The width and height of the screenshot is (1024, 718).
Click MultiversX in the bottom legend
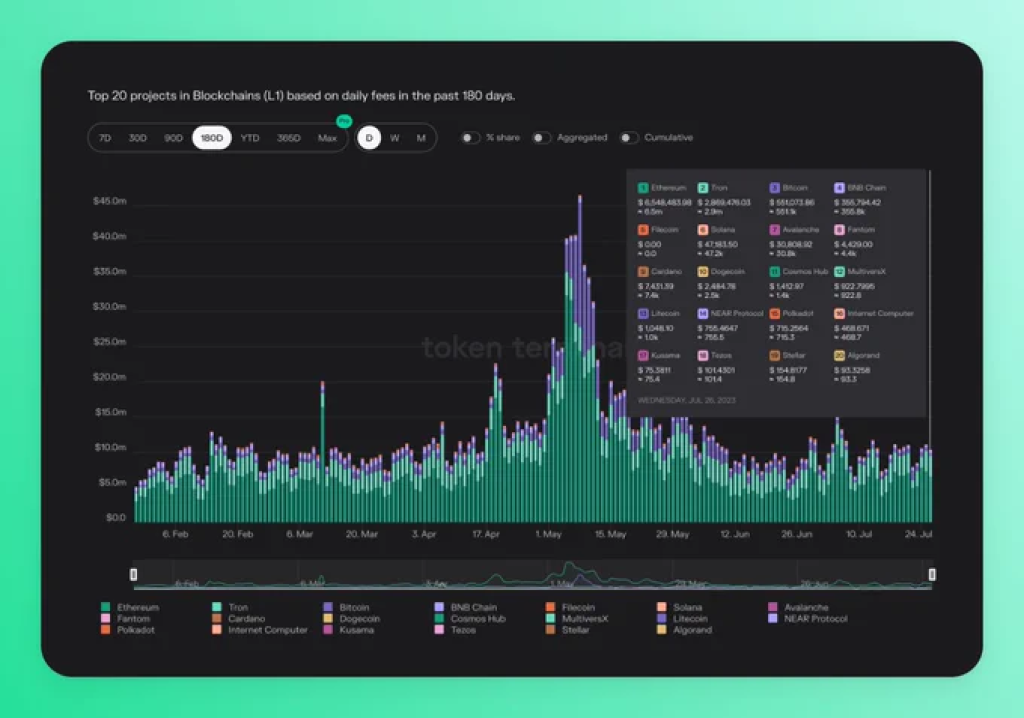tap(577, 619)
